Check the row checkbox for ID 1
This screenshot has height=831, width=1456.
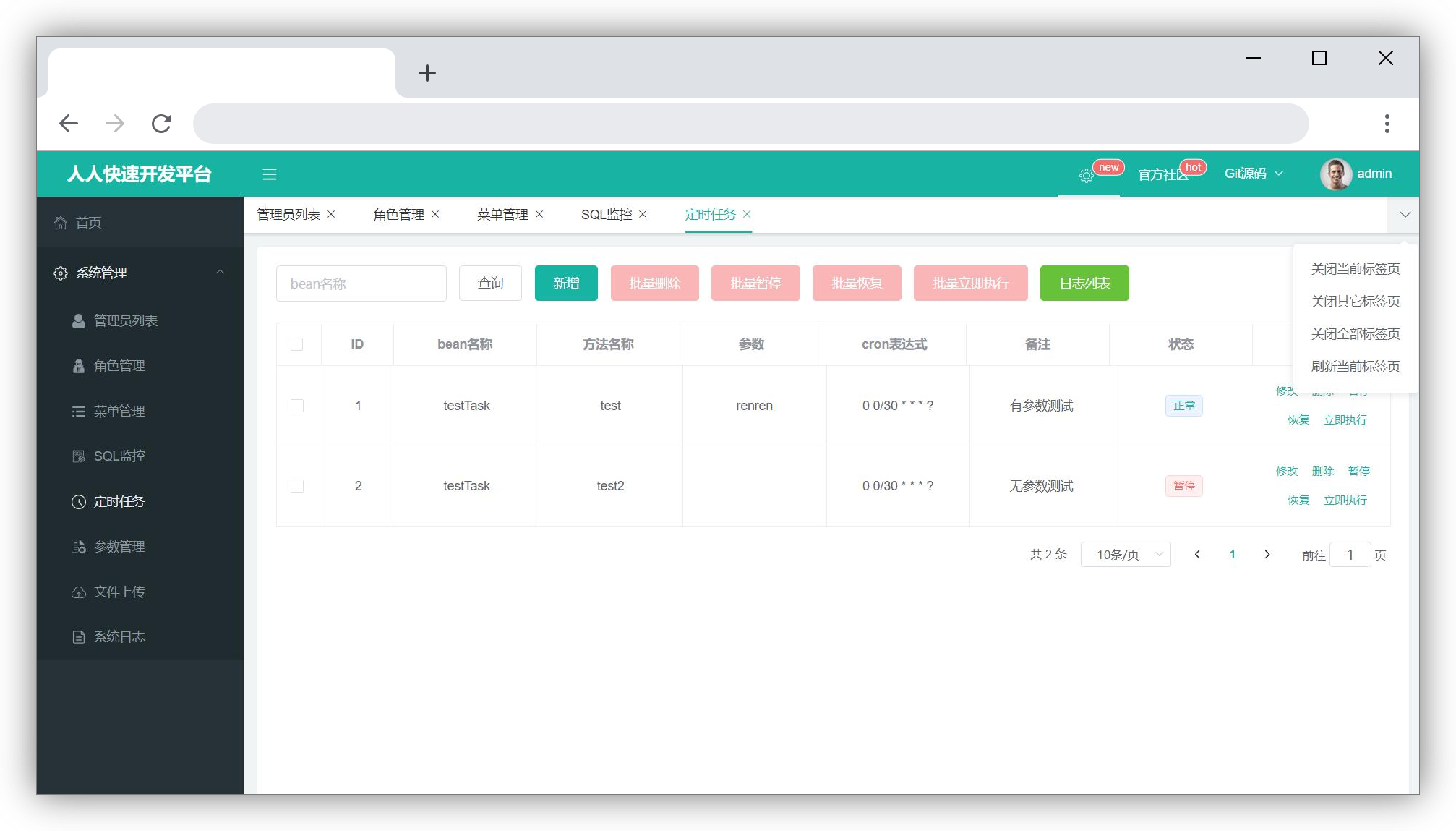click(x=296, y=406)
